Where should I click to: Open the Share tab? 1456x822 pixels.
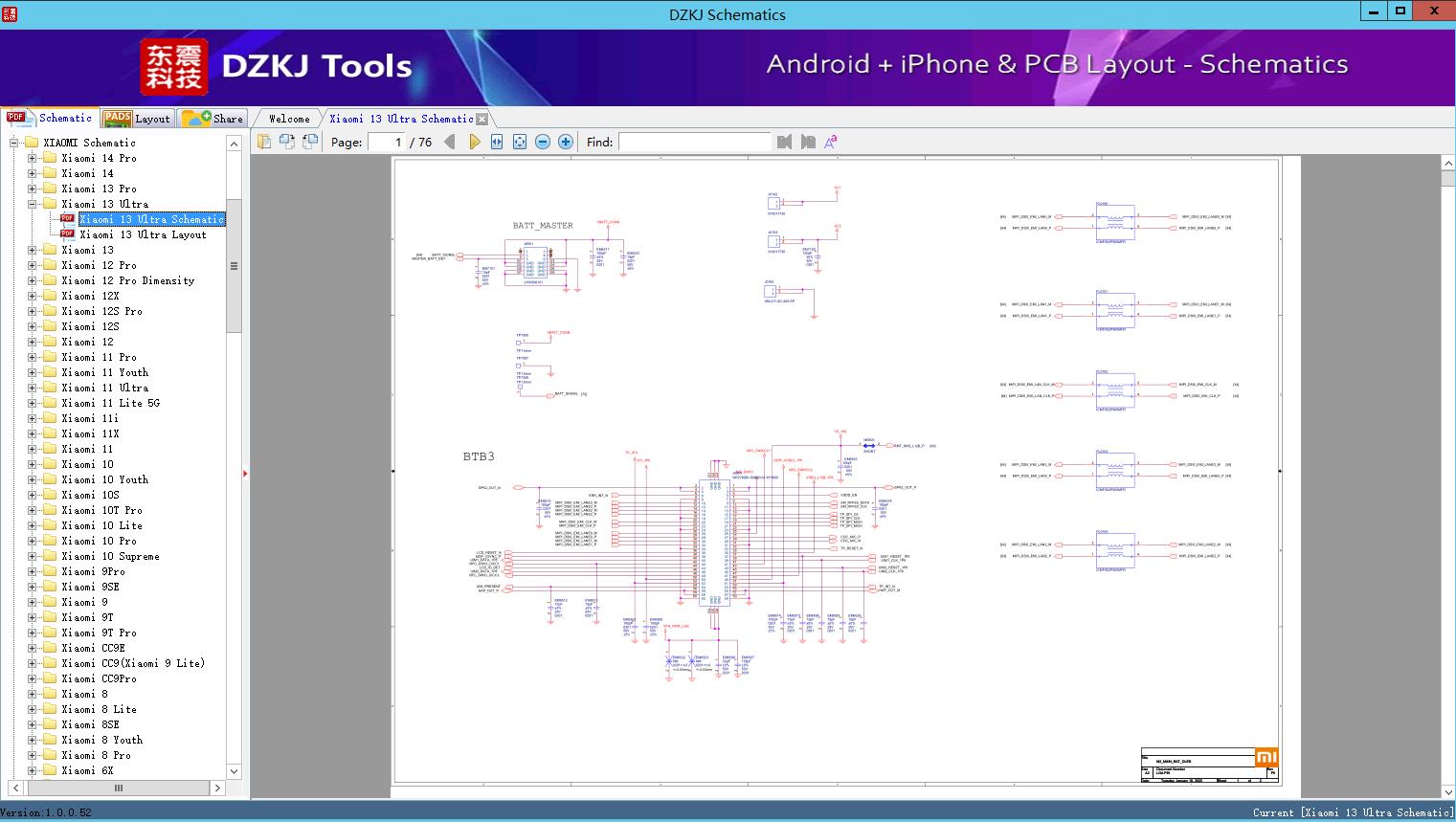pos(213,119)
